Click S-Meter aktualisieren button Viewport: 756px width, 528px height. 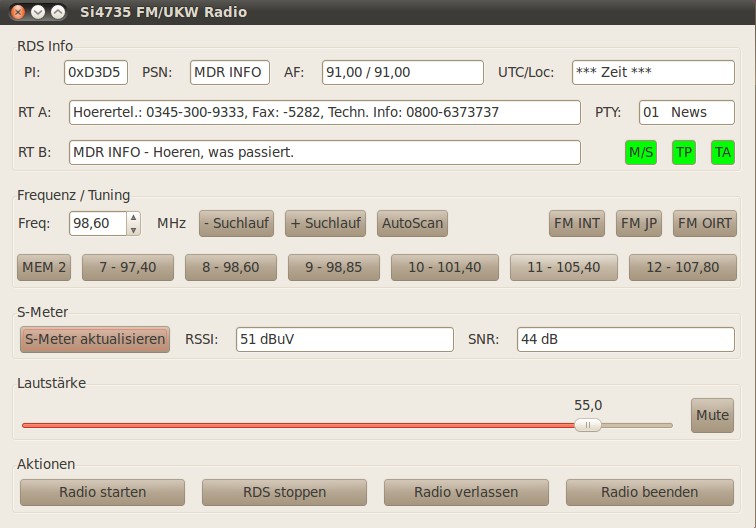[95, 339]
